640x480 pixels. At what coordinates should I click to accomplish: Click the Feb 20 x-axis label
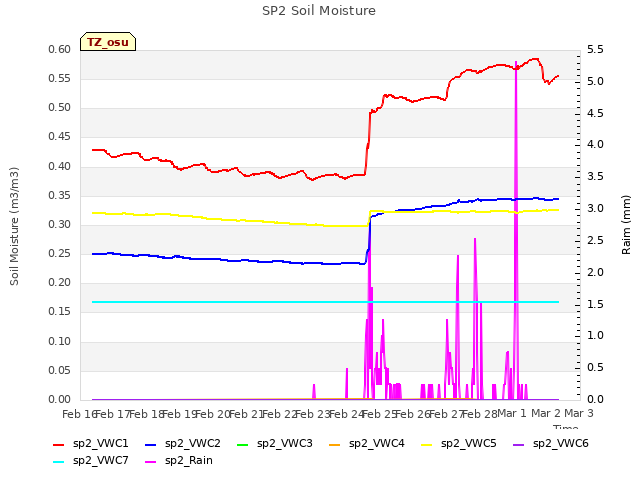coord(213,414)
